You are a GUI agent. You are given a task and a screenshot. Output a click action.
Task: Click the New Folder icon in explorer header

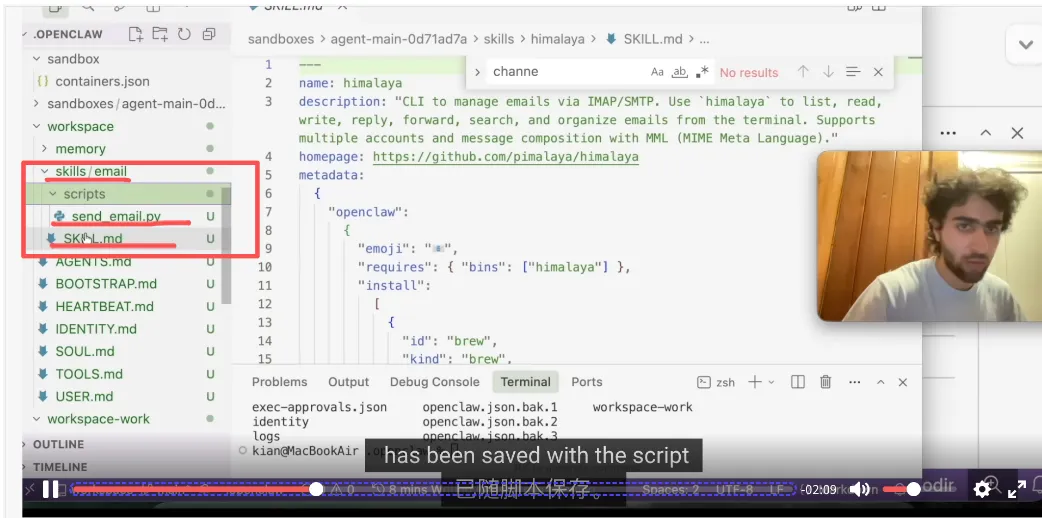159,35
